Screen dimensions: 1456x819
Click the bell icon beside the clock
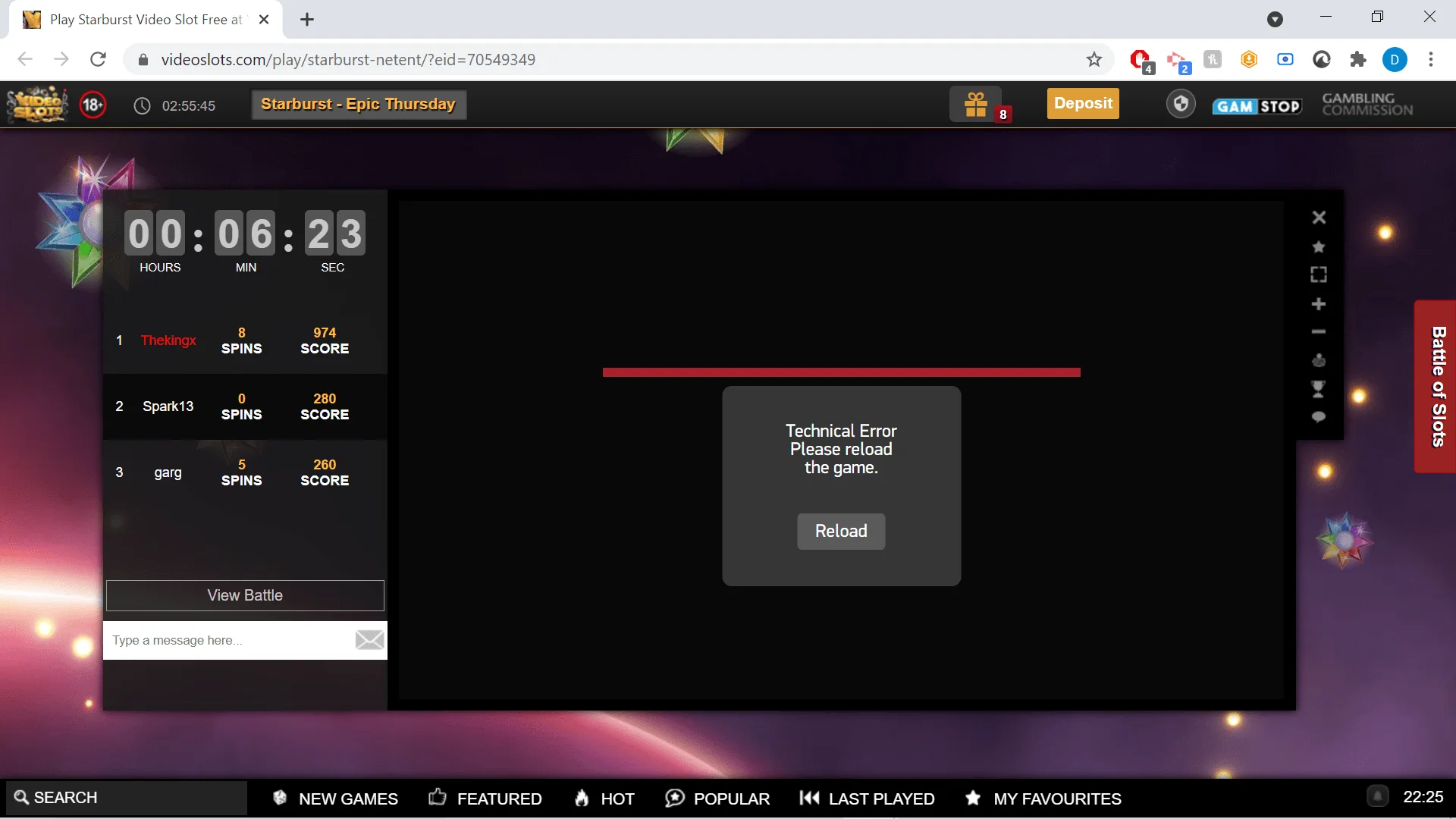tap(1378, 796)
